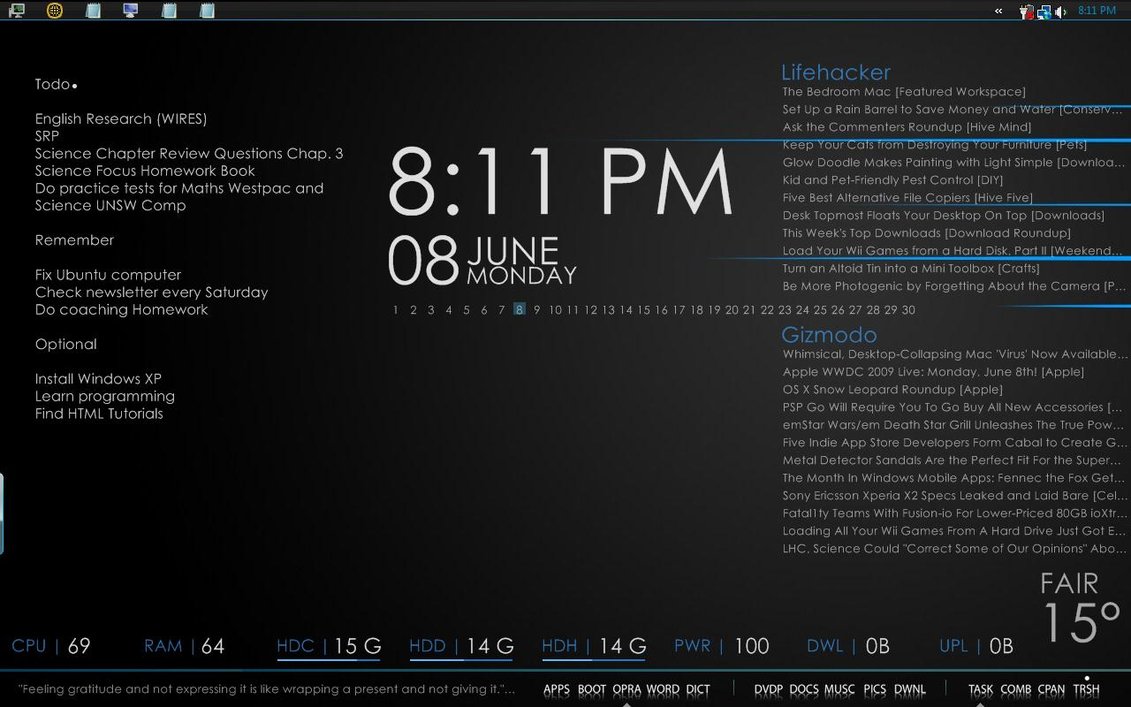Open the DOCS shortcut in launcher
Screen dimensions: 1131x707
804,689
